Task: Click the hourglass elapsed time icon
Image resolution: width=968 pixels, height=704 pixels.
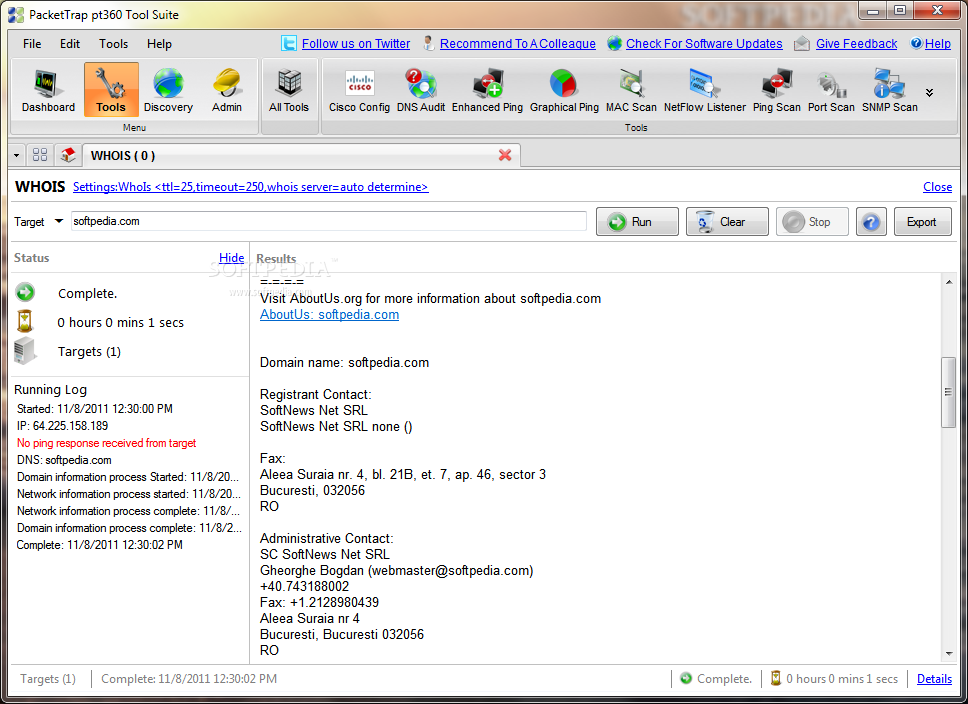Action: click(x=25, y=321)
